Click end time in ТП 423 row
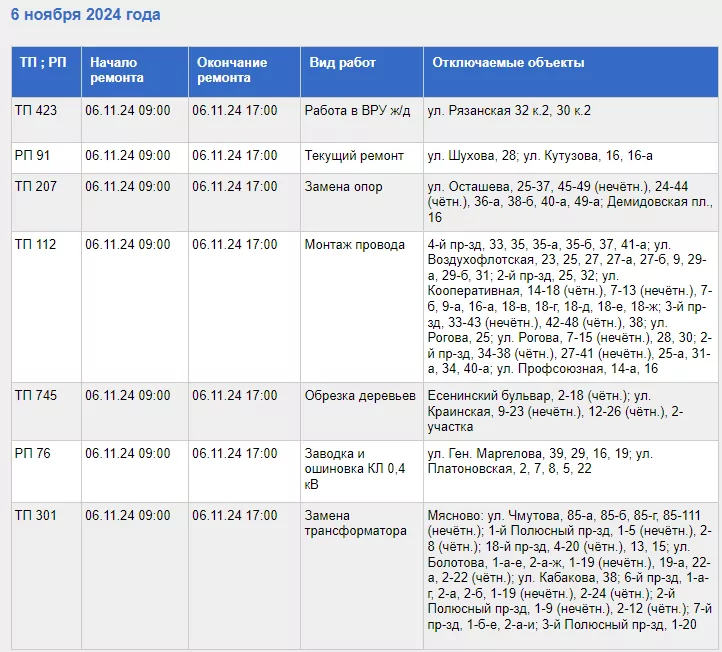722x652 pixels. [235, 111]
